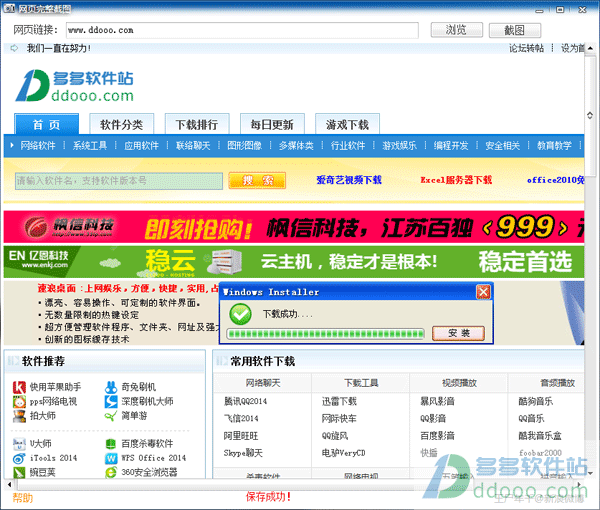This screenshot has width=600, height=510.
Task: Click the 帮助 help link
Action: [23, 498]
